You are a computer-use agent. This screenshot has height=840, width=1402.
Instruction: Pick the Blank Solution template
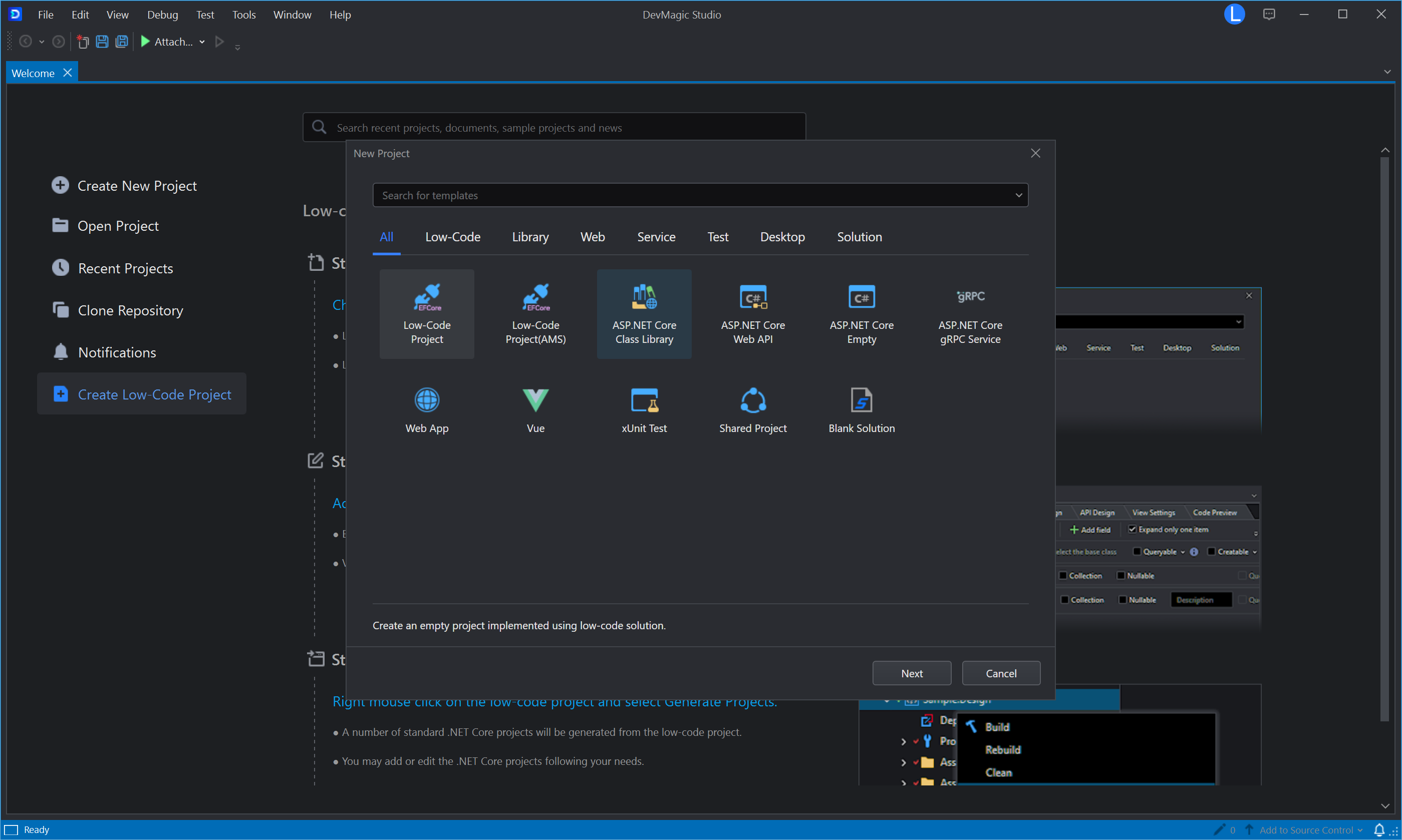pyautogui.click(x=861, y=410)
